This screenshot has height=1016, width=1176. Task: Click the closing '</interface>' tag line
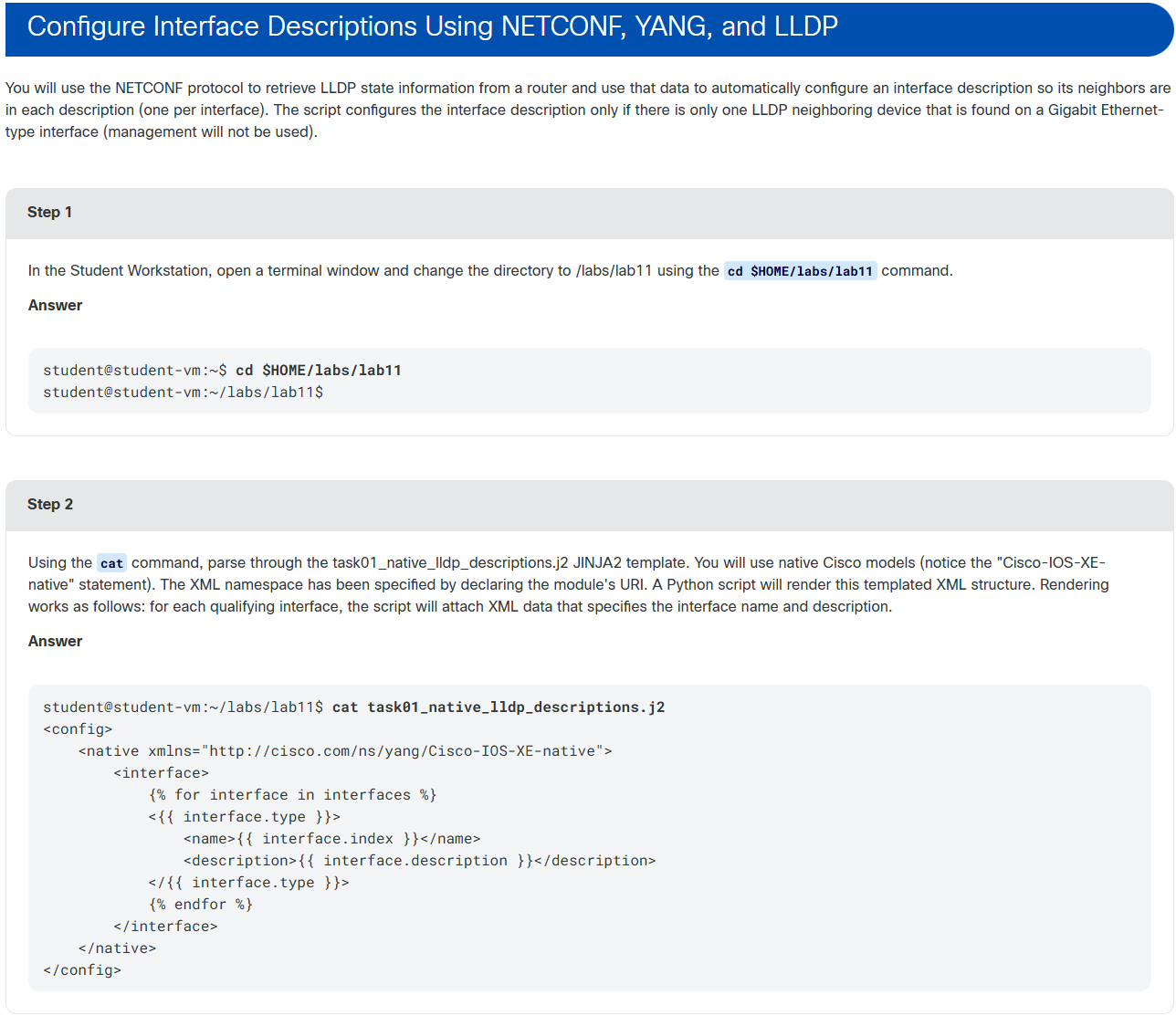coord(165,926)
